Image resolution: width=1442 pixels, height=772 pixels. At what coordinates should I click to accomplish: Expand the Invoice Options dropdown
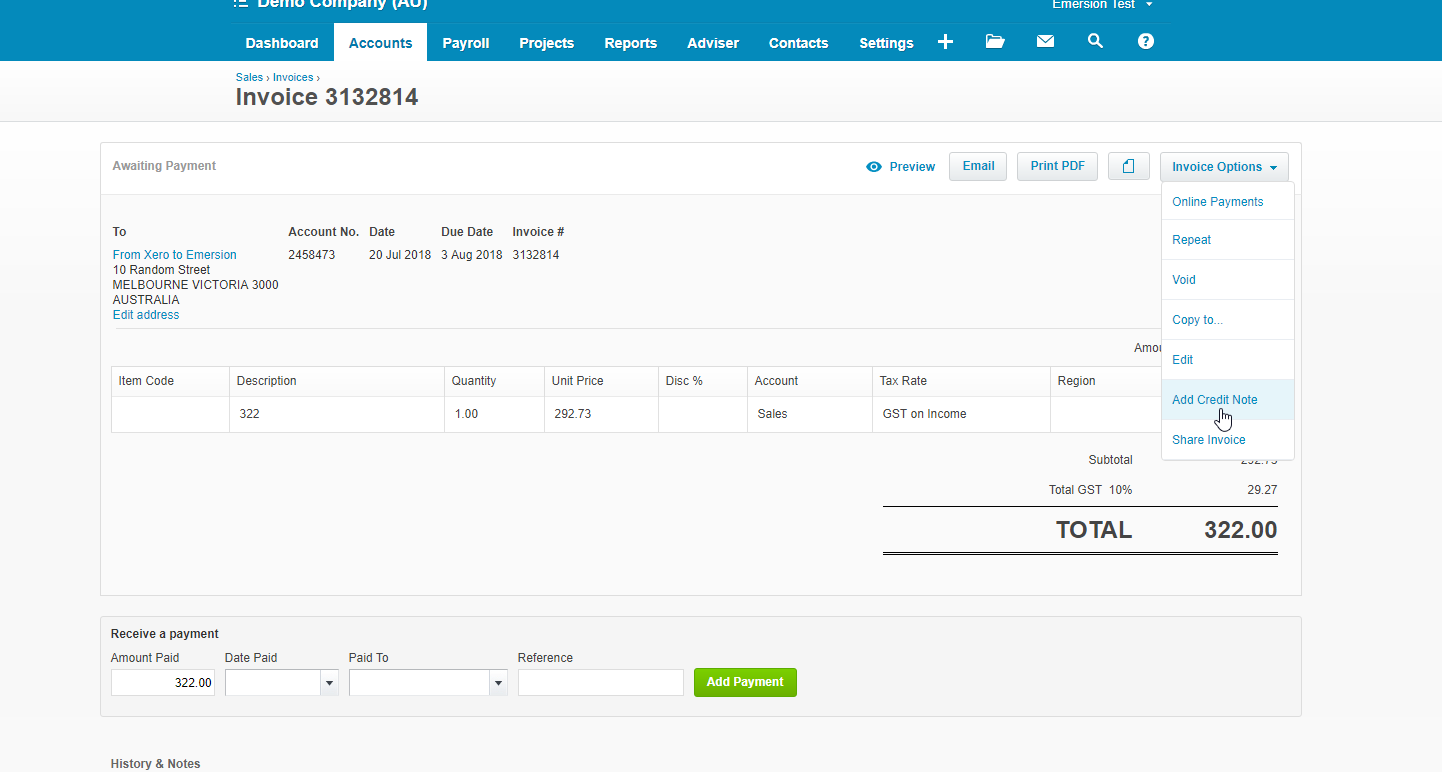coord(1224,167)
